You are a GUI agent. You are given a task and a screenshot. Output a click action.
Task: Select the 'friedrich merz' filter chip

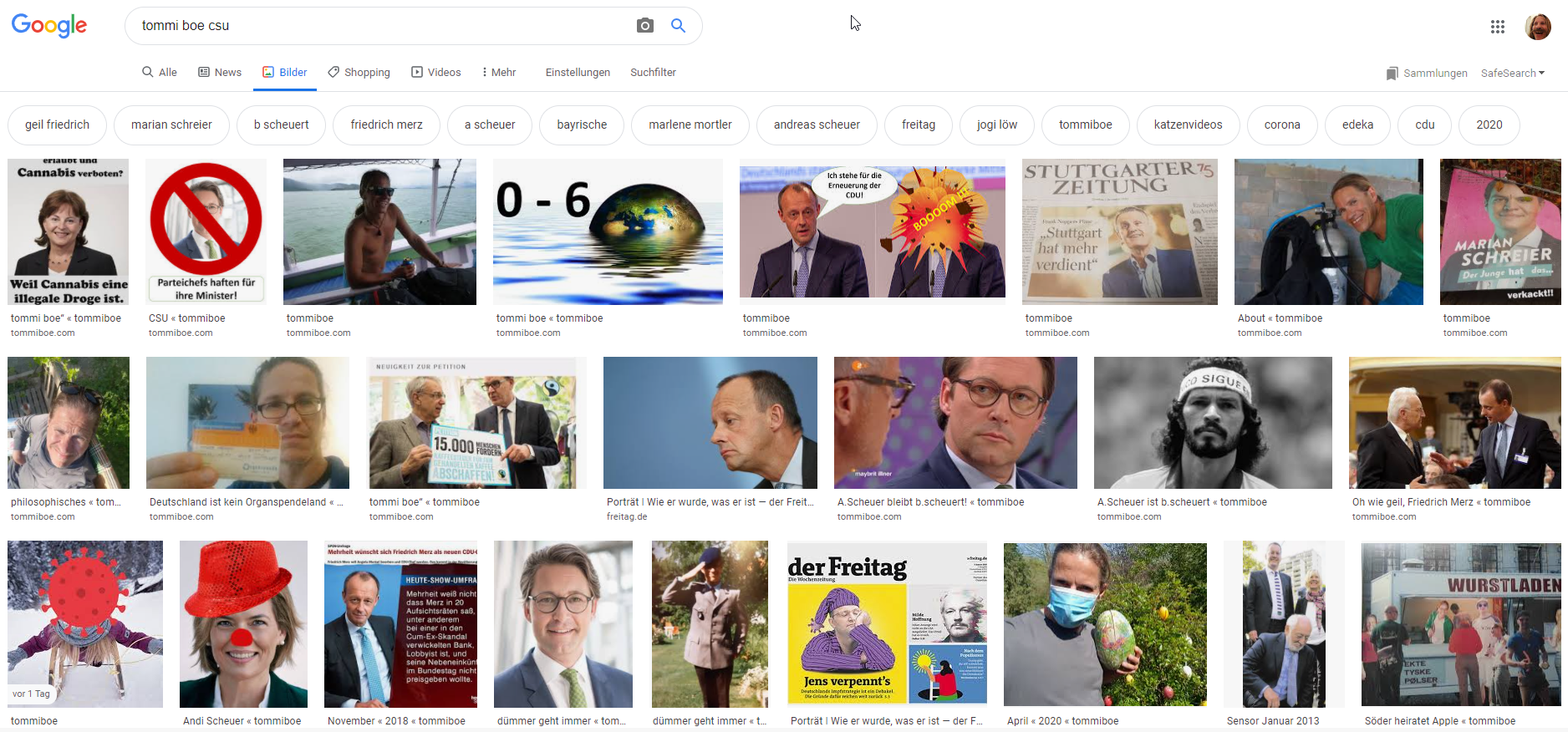click(386, 125)
